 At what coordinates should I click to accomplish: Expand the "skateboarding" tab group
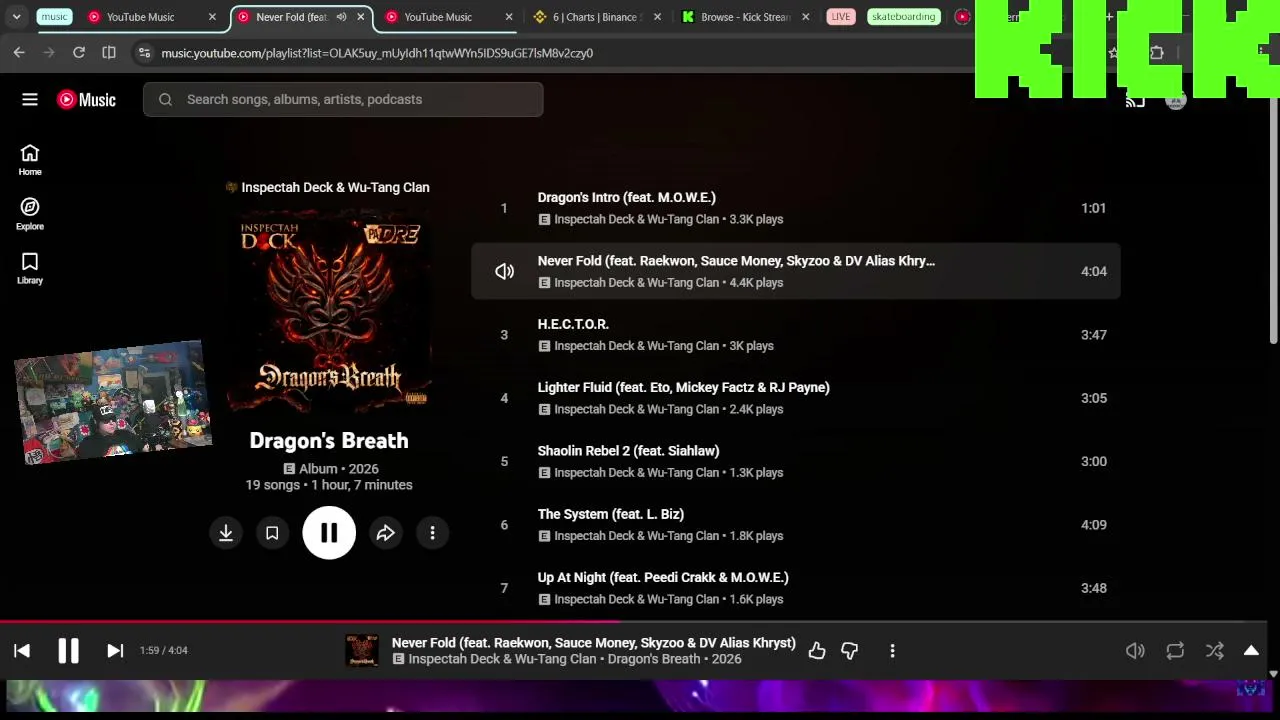point(903,17)
